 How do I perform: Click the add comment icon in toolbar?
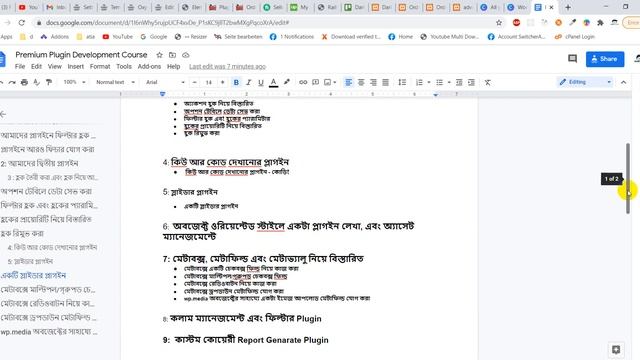(x=316, y=82)
